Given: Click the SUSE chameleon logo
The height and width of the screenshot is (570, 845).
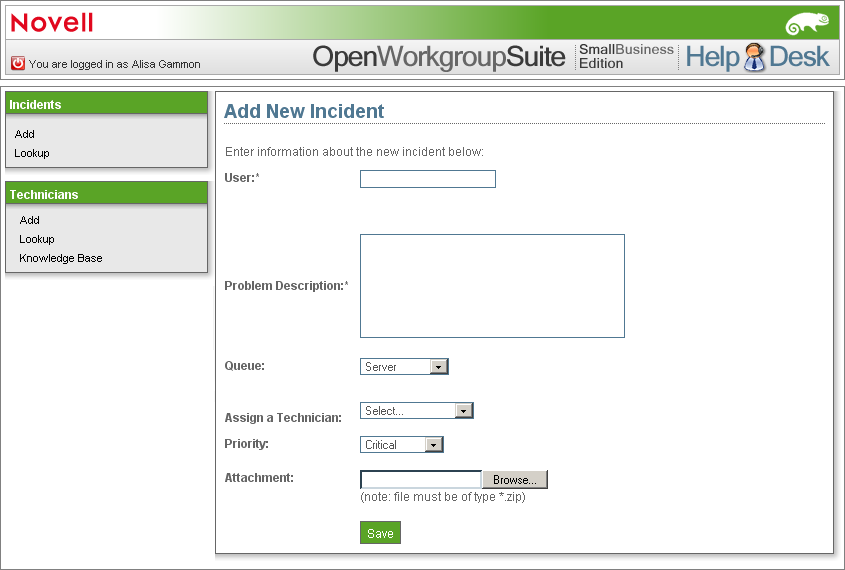Looking at the screenshot, I should [x=807, y=23].
